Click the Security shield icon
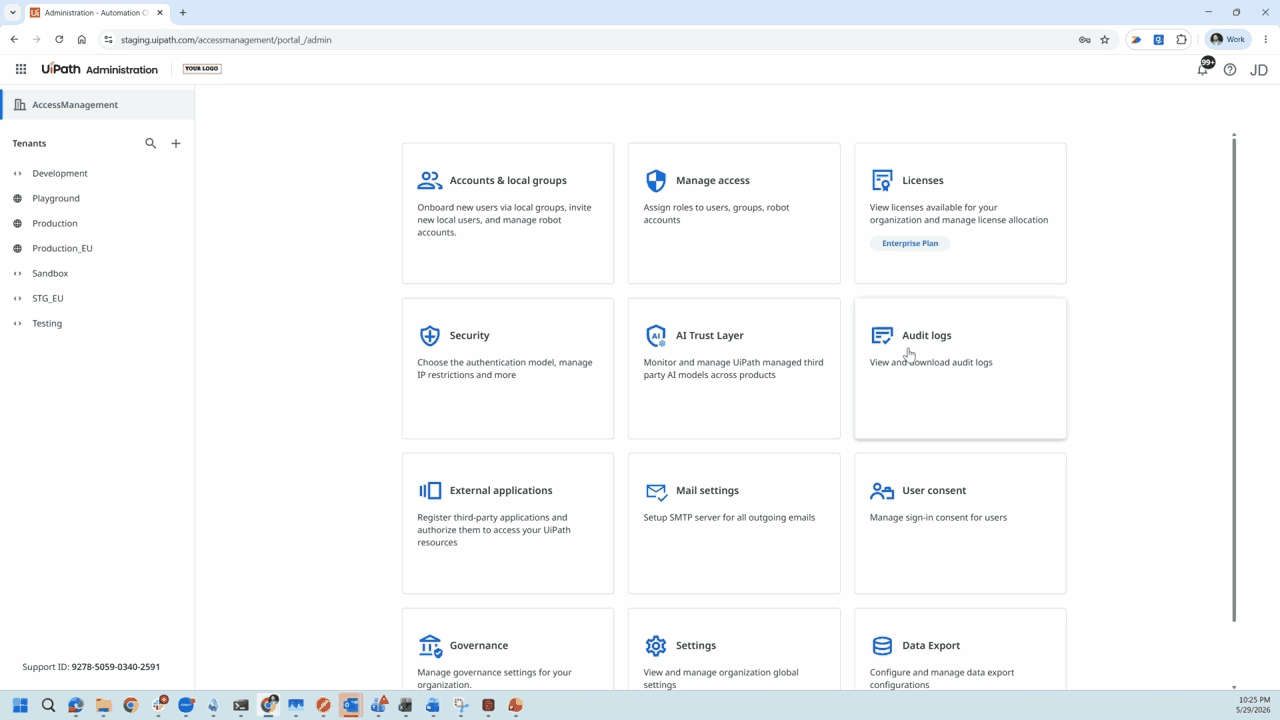1280x720 pixels. pyautogui.click(x=430, y=335)
